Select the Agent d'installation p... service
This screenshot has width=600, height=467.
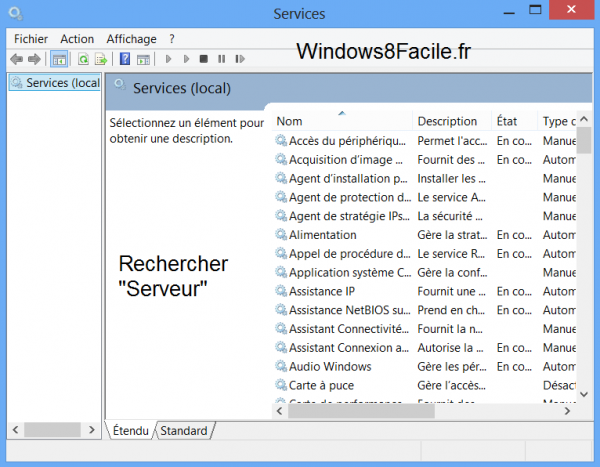click(348, 178)
